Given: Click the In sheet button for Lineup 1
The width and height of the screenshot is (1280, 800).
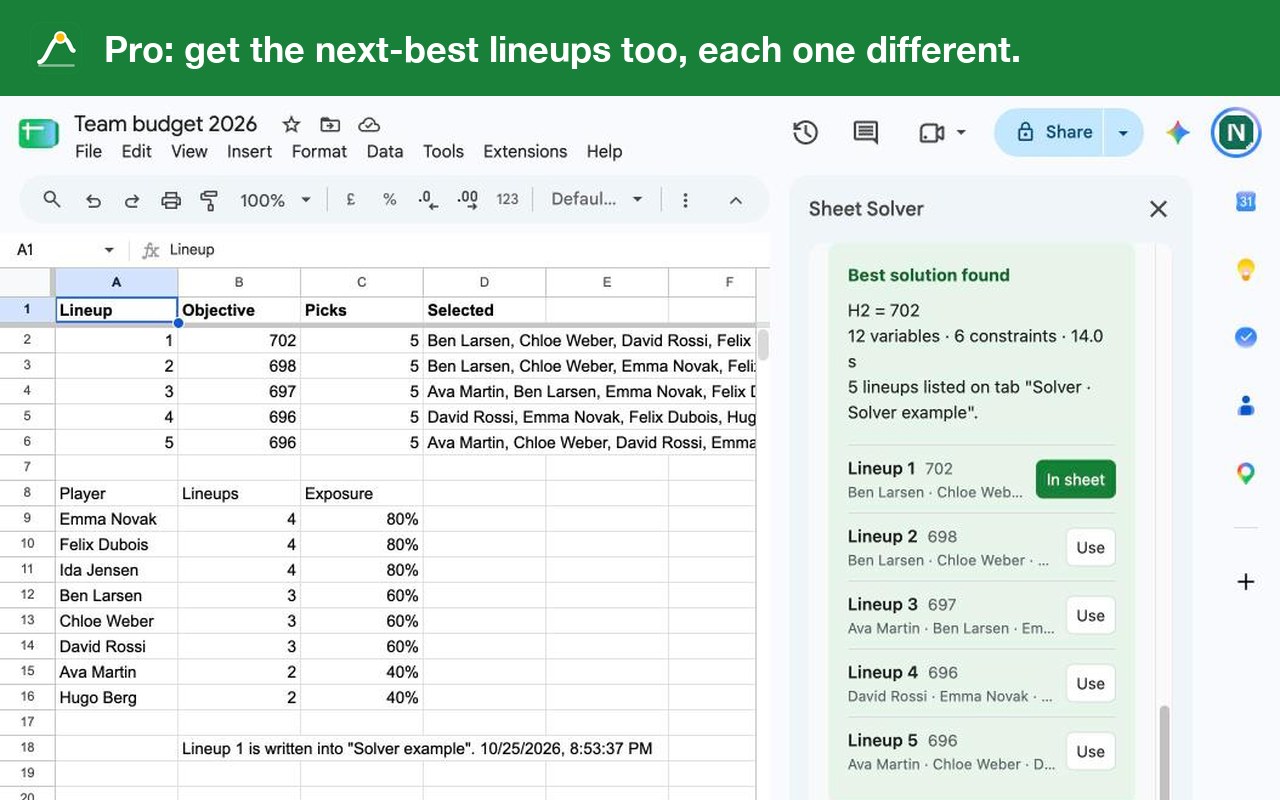Looking at the screenshot, I should 1075,479.
